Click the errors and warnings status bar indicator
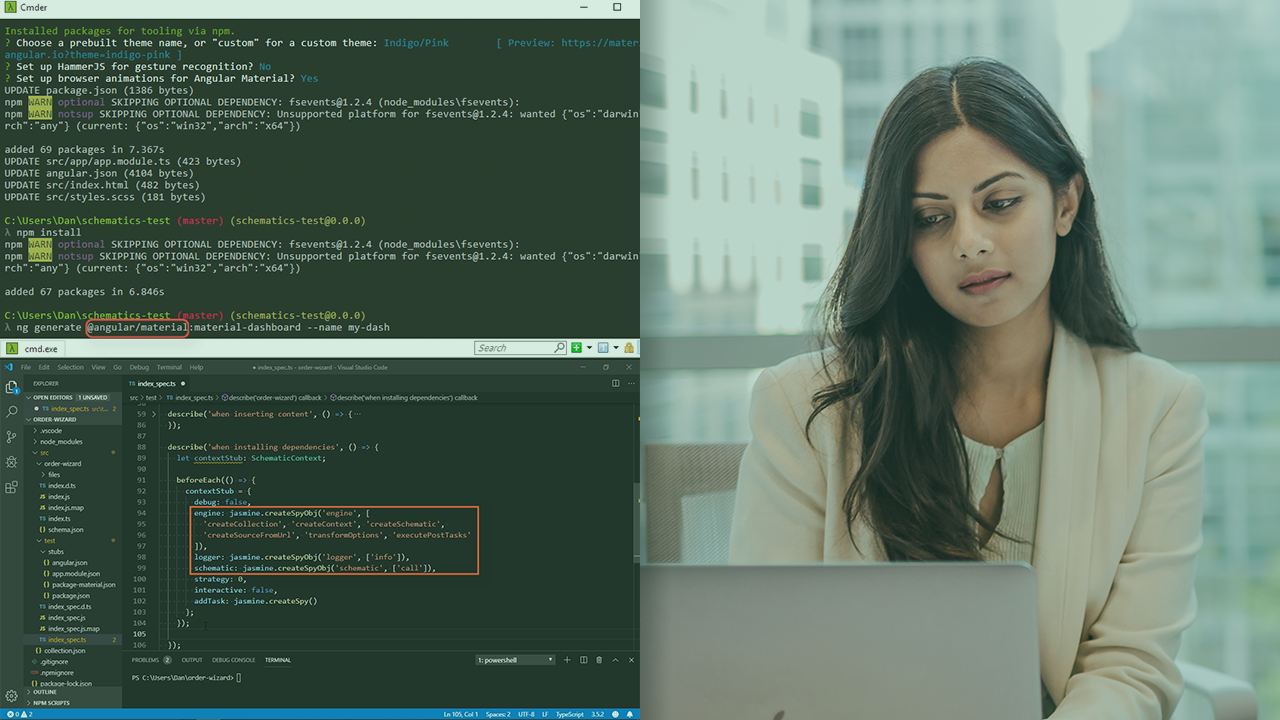 (18, 714)
